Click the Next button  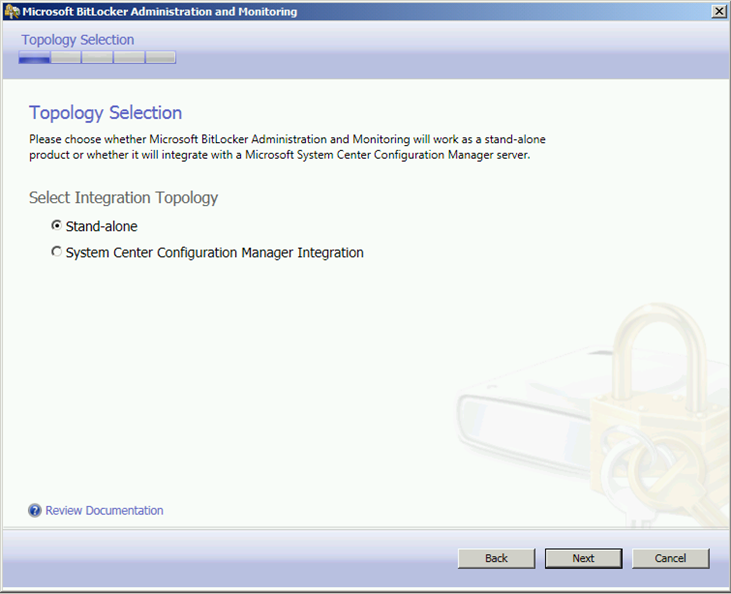point(583,558)
